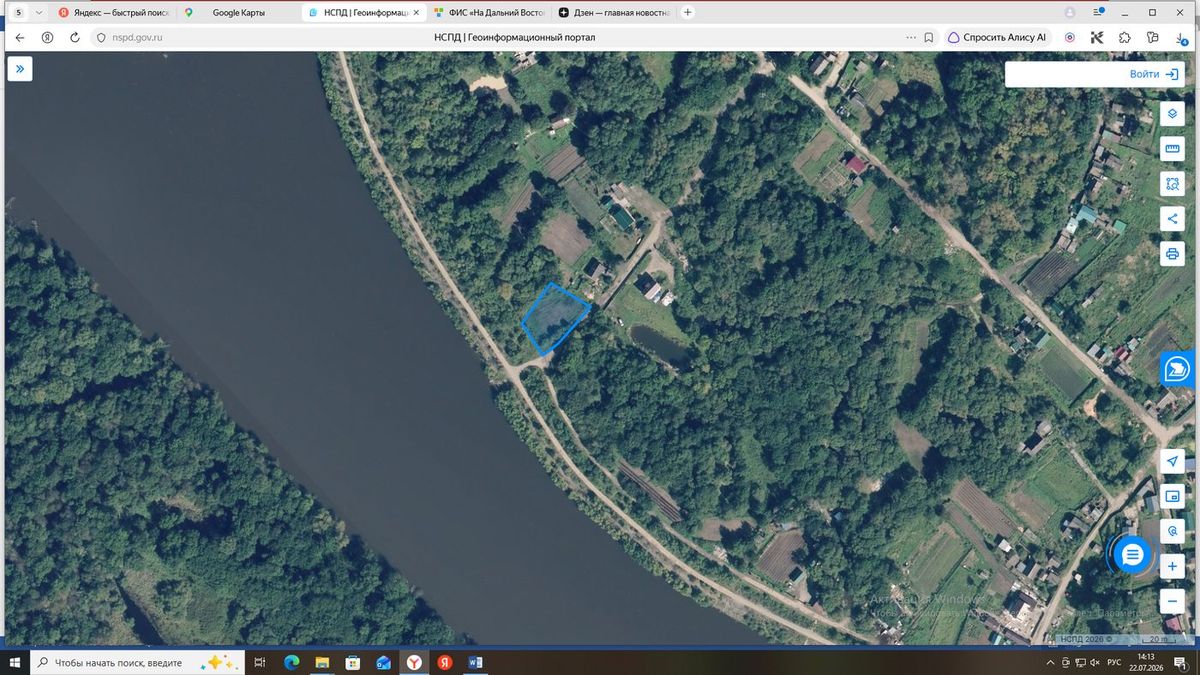Select the ruler measurement tool
Screen dimensions: 1200x675
click(x=1172, y=149)
